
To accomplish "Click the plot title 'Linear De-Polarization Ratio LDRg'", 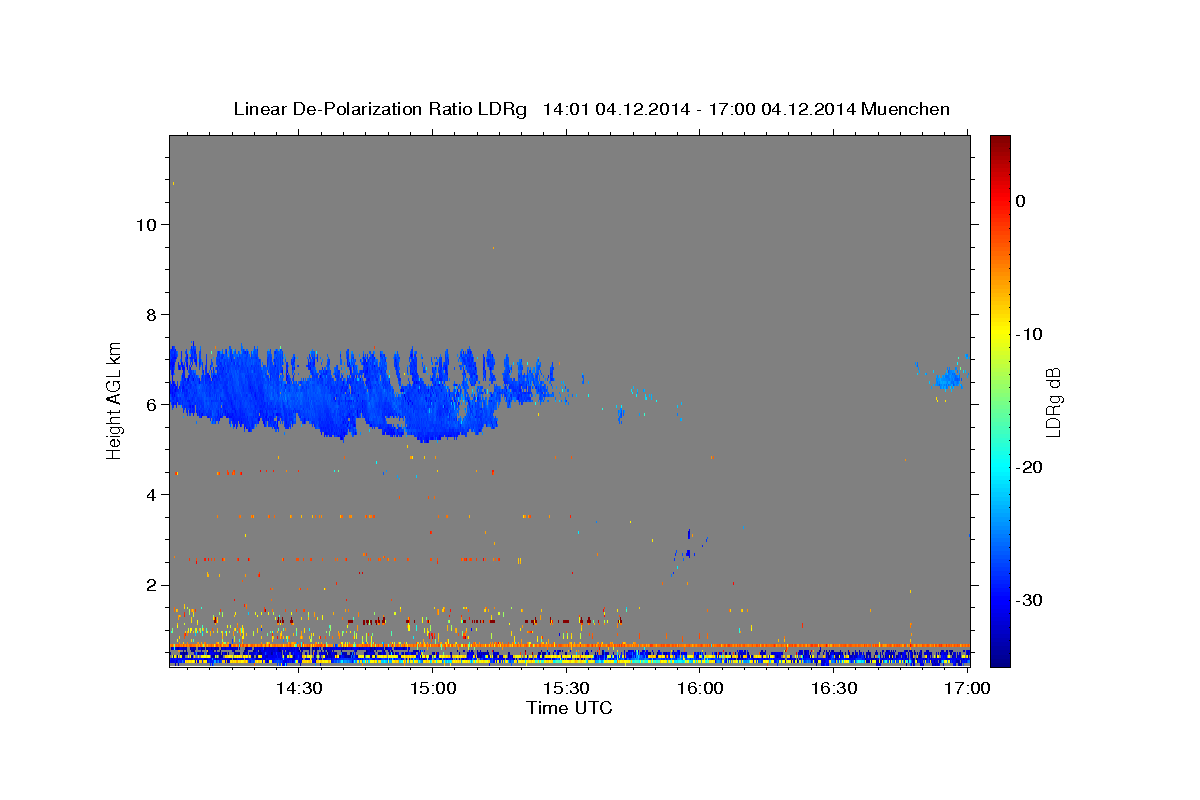I will coord(379,109).
